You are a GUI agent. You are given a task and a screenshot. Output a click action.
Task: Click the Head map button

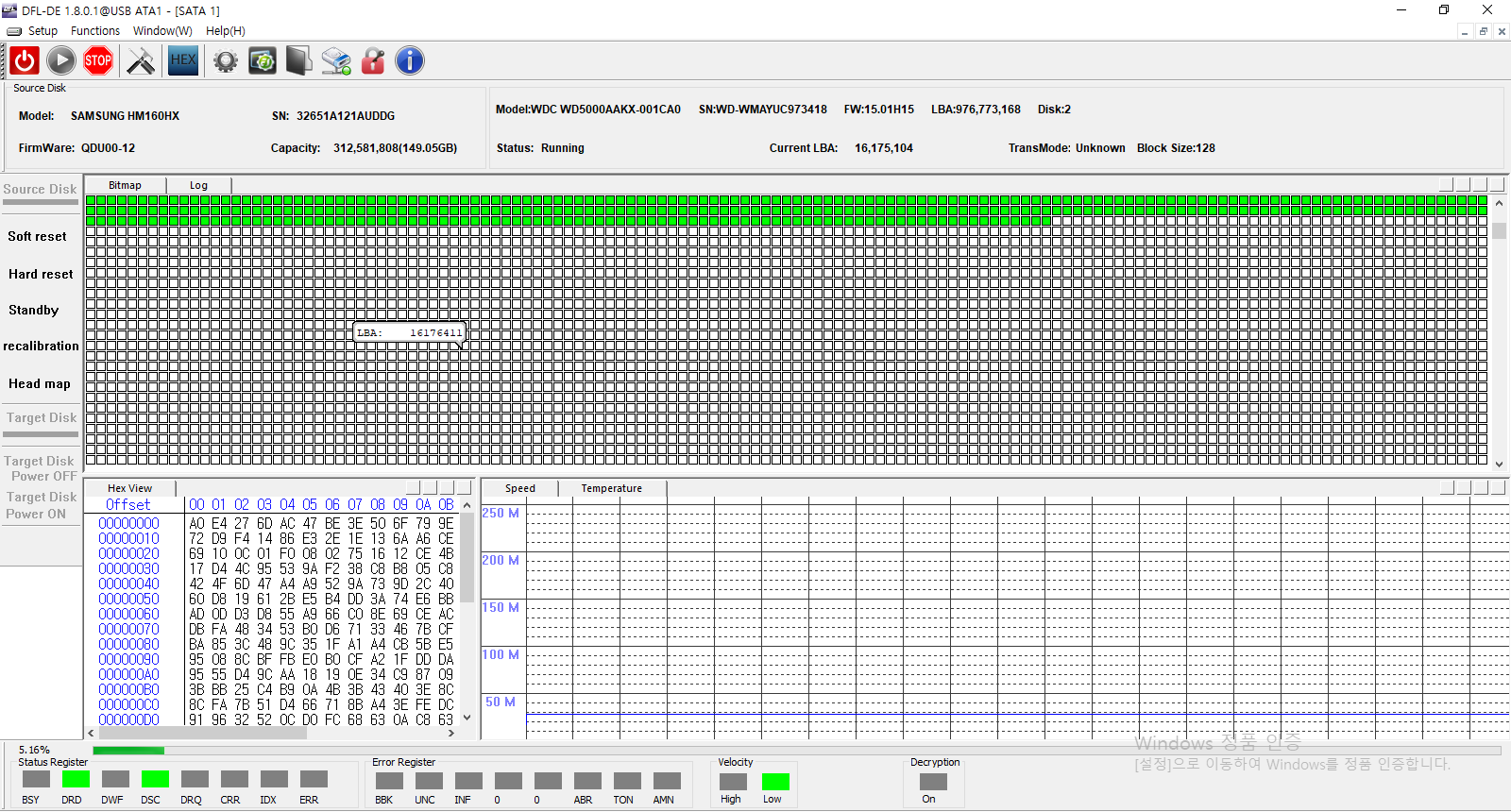coord(40,384)
